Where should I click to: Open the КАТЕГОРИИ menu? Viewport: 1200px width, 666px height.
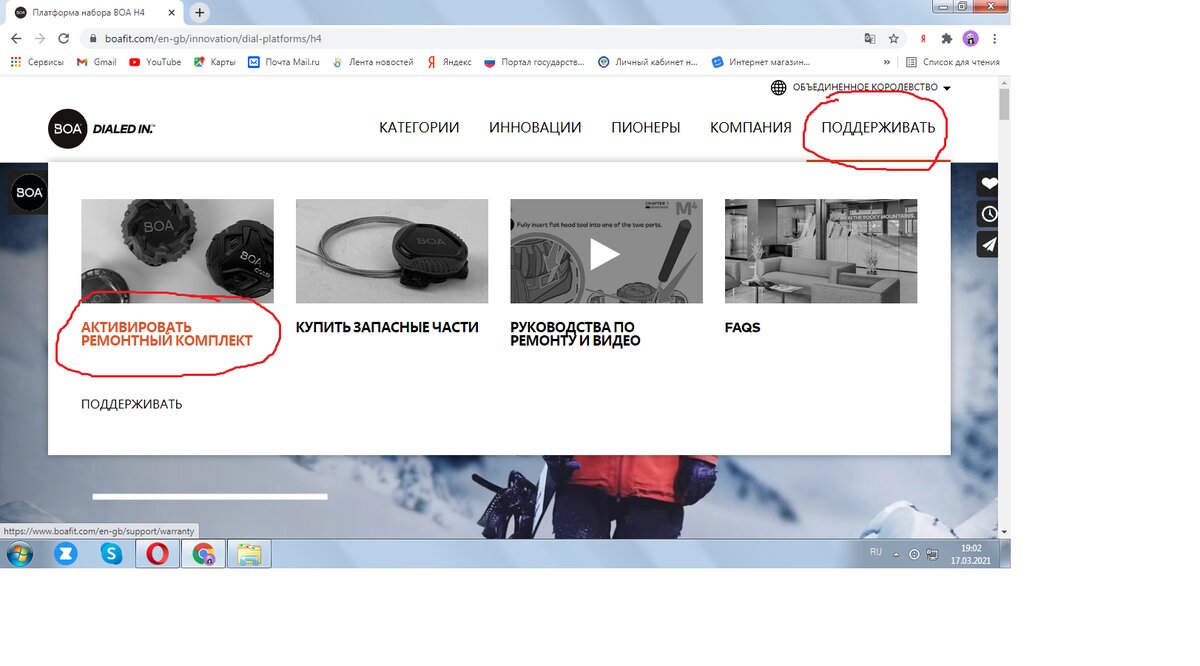(x=419, y=128)
